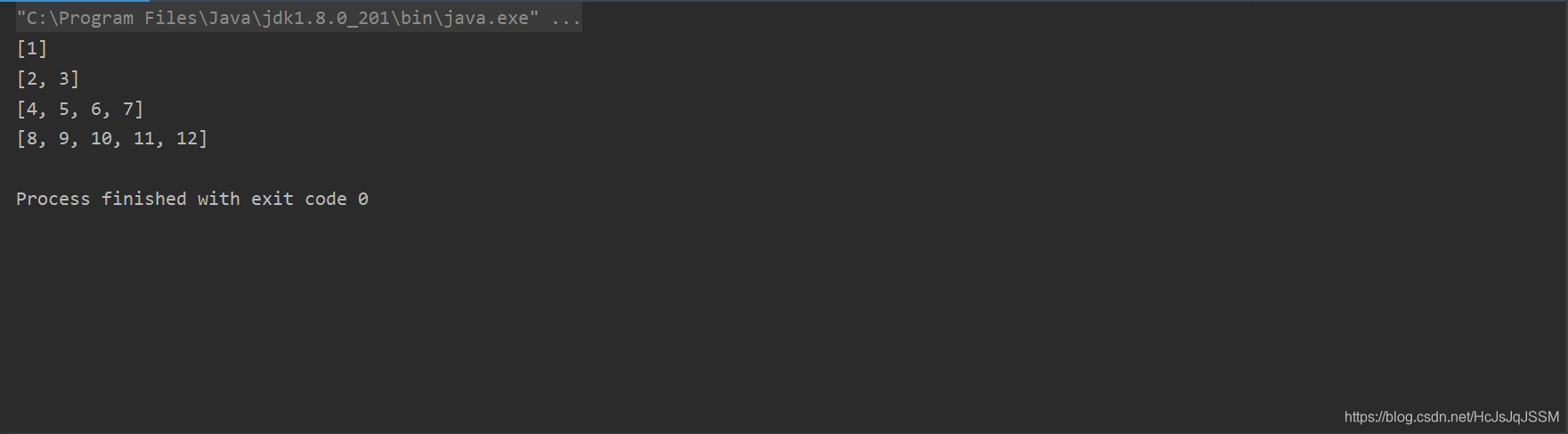Place cursor on the [1] output line

tap(32, 48)
